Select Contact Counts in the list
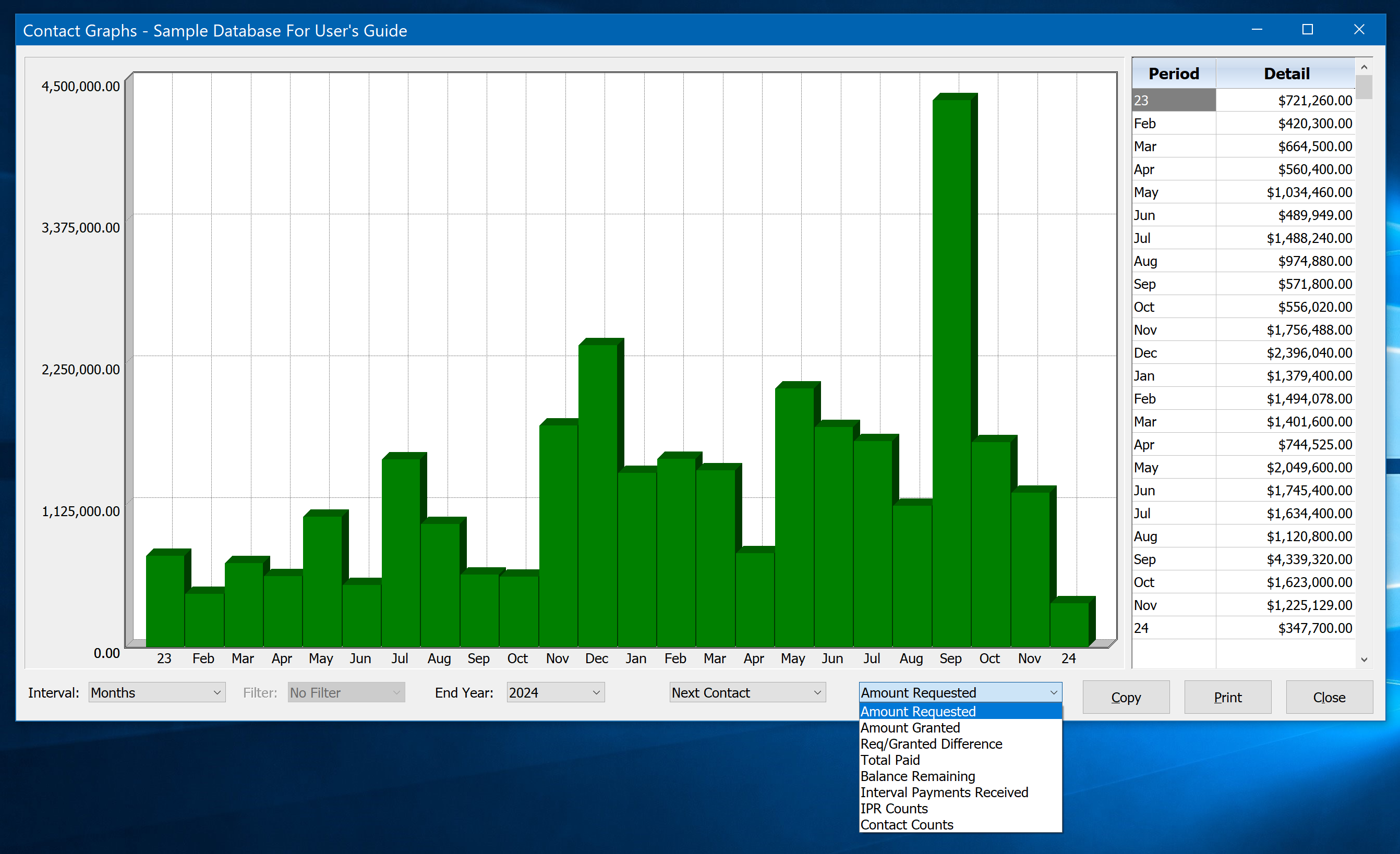1400x854 pixels. (x=960, y=825)
